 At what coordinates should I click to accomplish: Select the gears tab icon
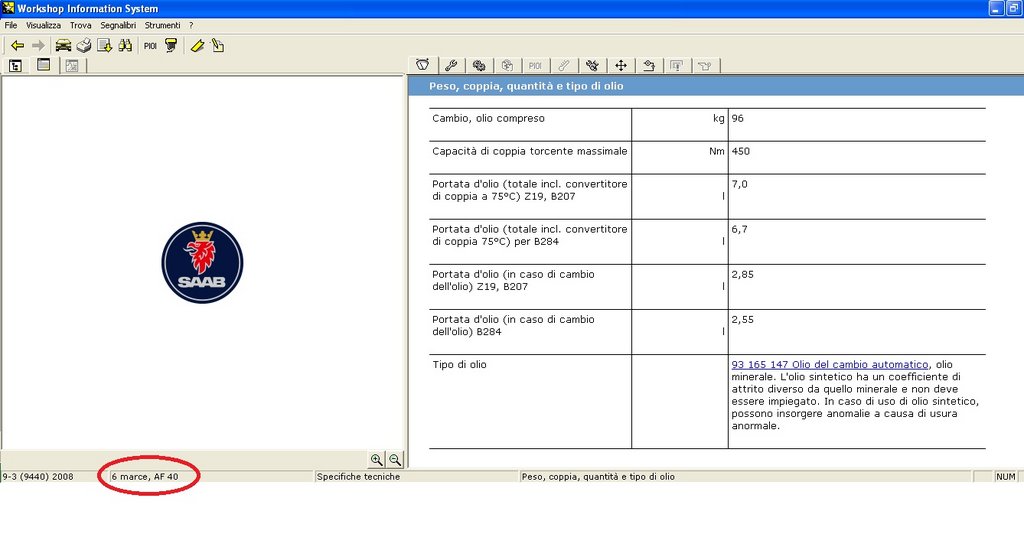(479, 66)
